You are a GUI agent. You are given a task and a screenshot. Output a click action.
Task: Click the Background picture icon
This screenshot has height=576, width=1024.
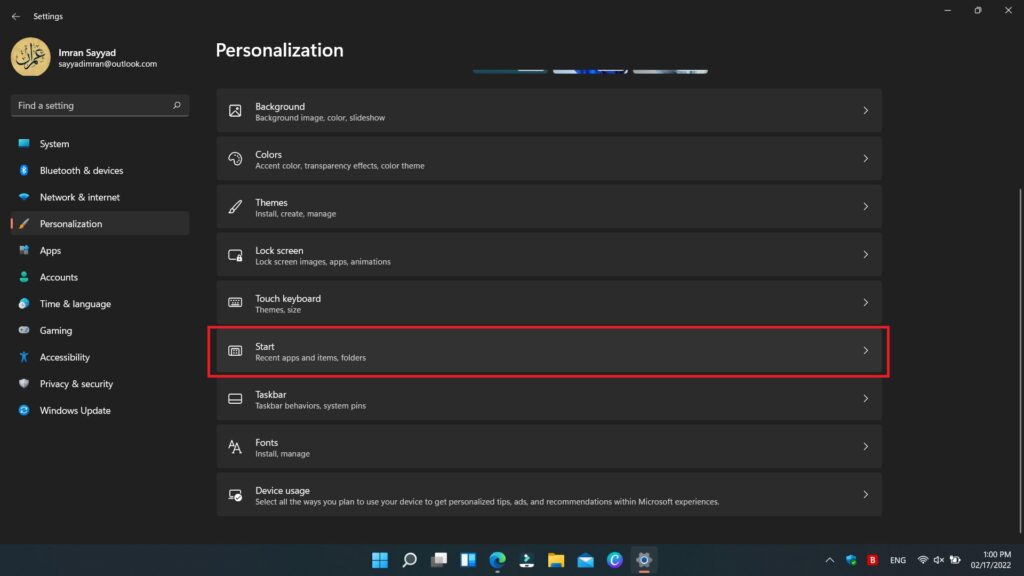tap(235, 111)
